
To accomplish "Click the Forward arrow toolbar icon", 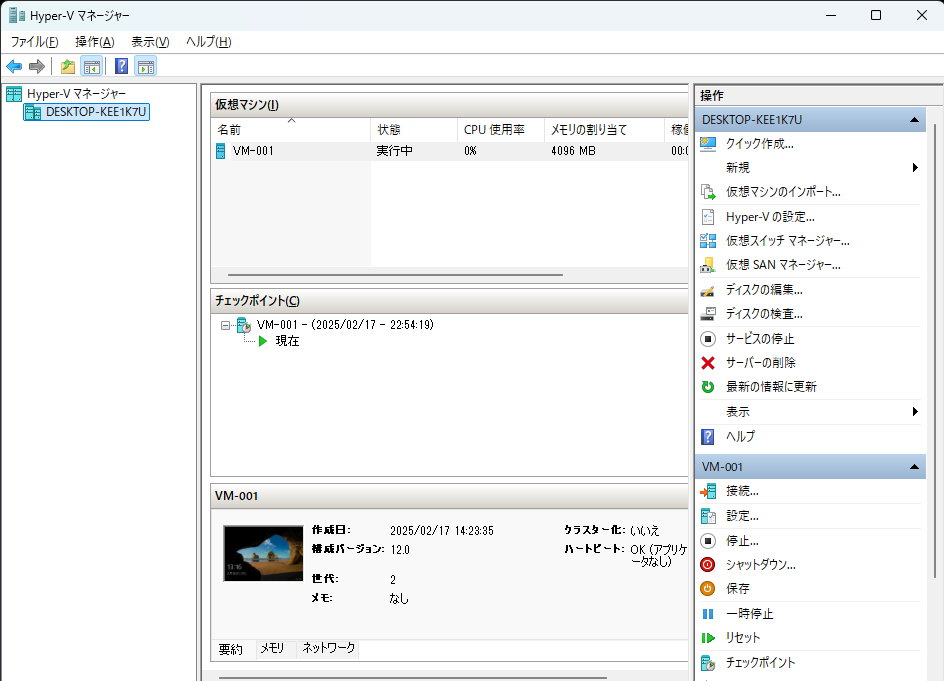I will point(37,66).
